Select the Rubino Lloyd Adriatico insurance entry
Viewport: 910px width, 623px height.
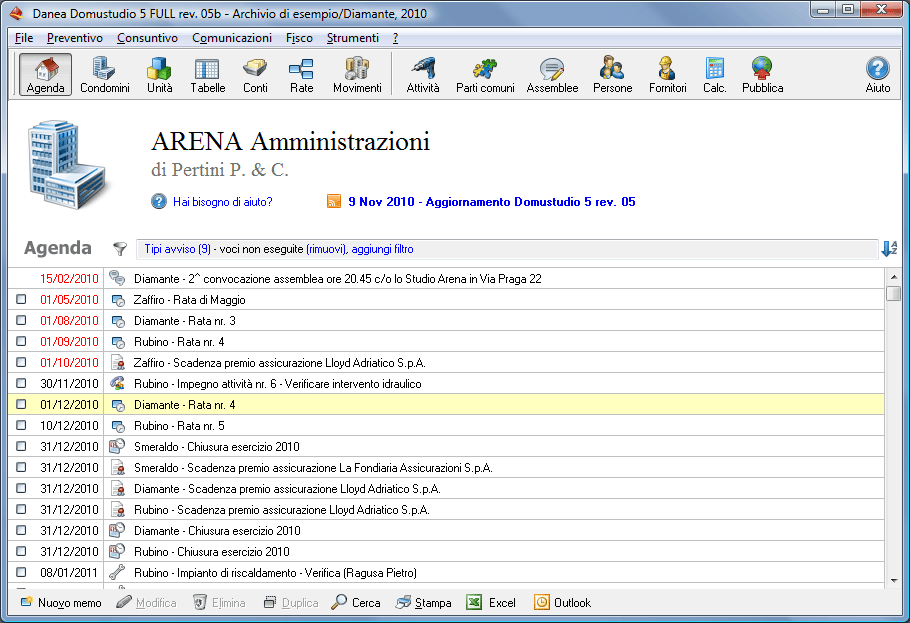[x=446, y=510]
